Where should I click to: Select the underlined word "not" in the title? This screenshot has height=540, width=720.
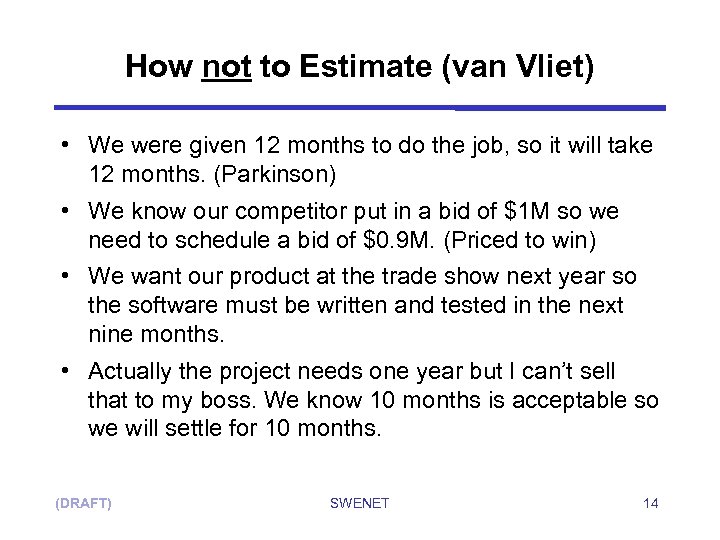click(225, 67)
